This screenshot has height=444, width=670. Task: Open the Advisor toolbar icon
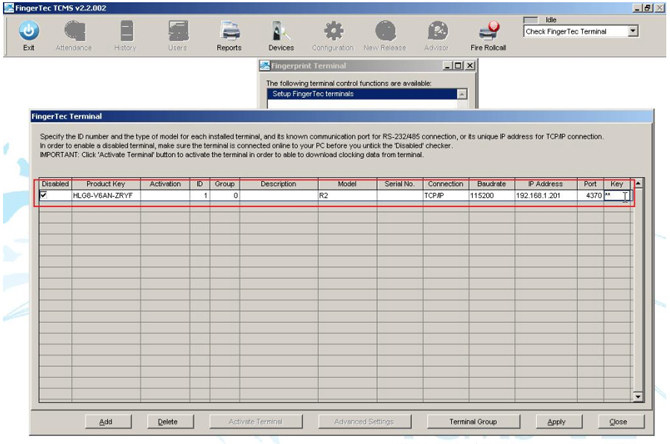438,31
